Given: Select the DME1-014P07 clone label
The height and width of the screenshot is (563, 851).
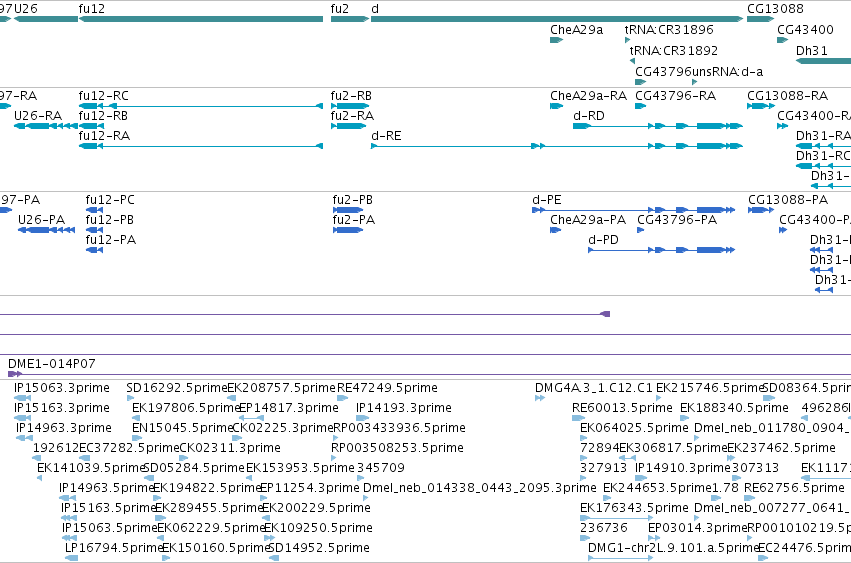Looking at the screenshot, I should pyautogui.click(x=52, y=364).
